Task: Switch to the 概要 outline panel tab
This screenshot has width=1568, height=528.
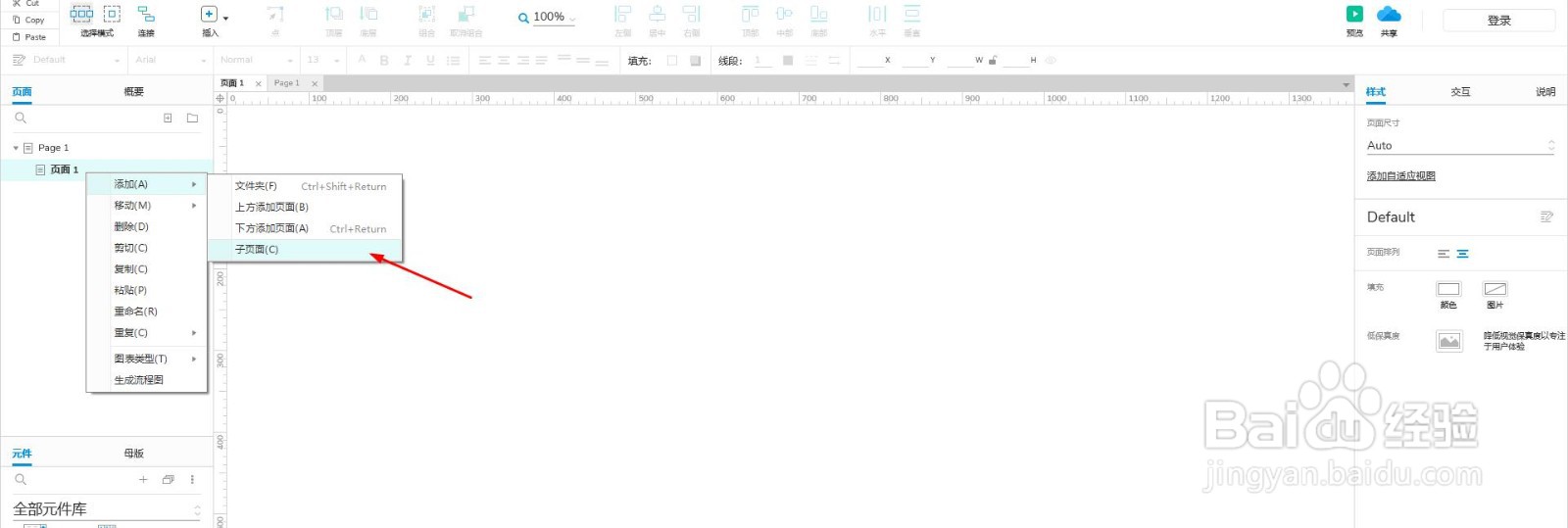Action: [134, 91]
